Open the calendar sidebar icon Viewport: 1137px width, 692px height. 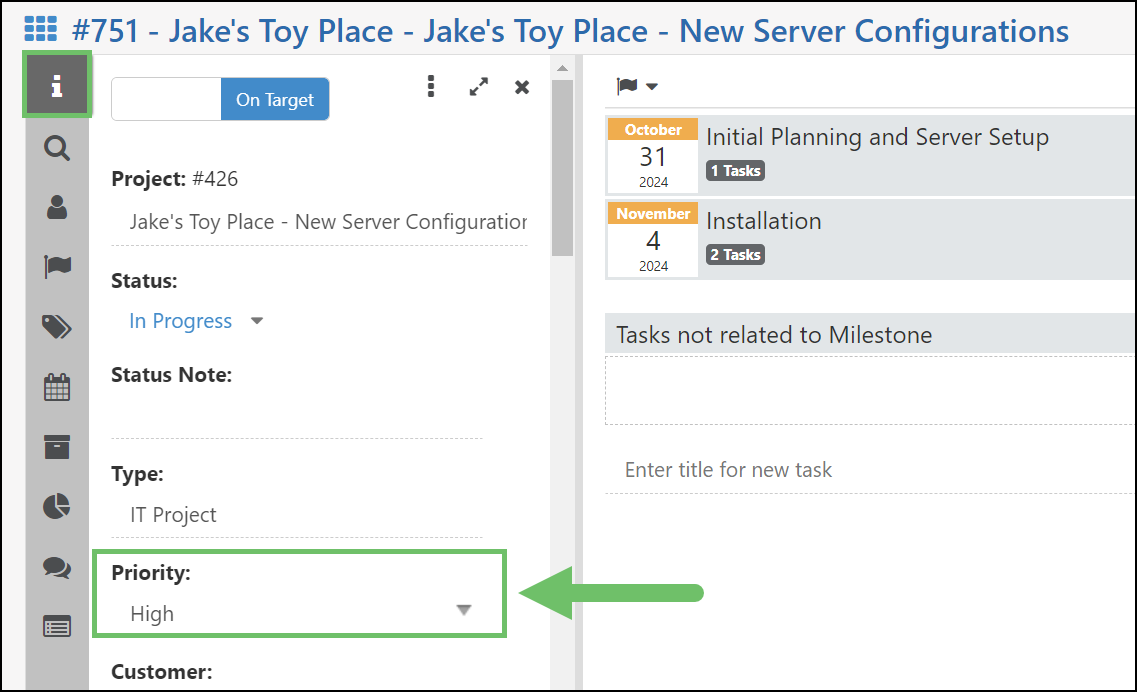click(57, 387)
